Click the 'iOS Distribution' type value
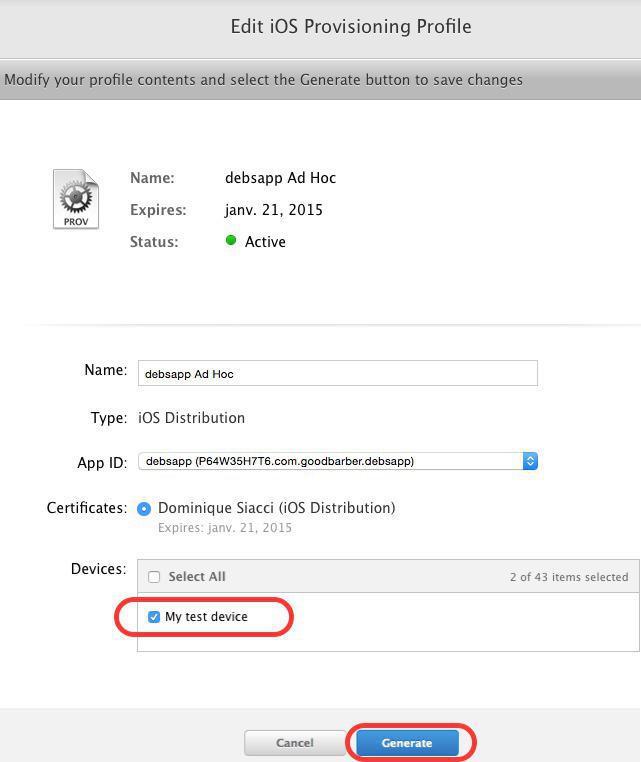Image resolution: width=641 pixels, height=762 pixels. tap(191, 418)
